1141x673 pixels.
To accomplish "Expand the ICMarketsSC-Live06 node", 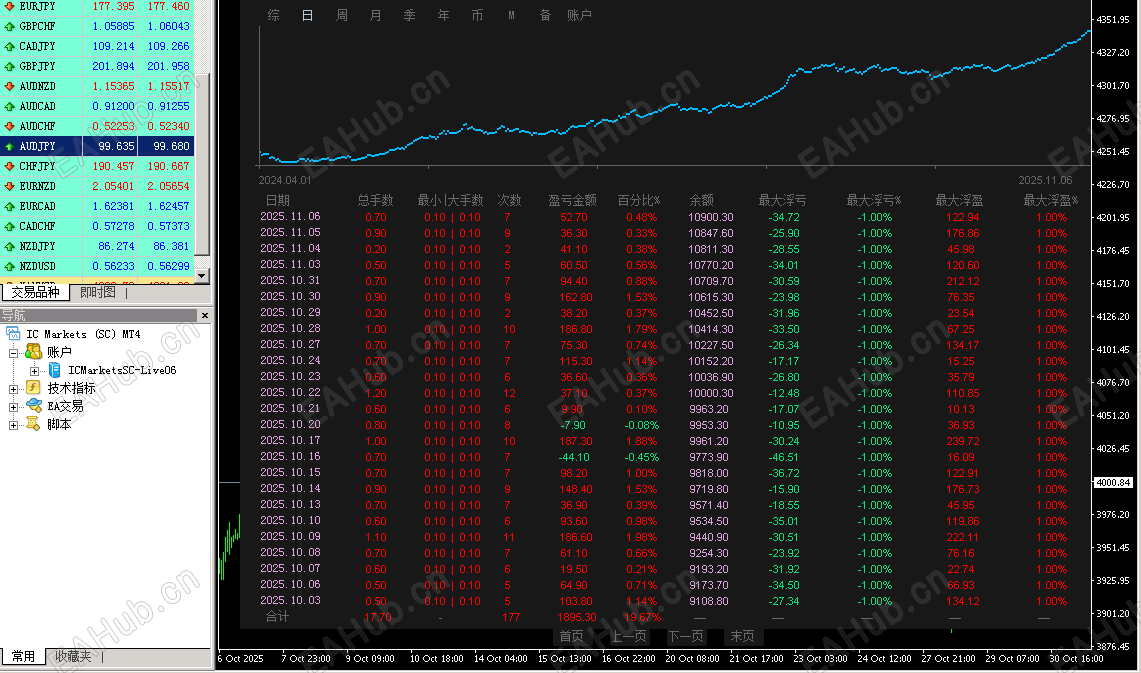I will (x=34, y=371).
